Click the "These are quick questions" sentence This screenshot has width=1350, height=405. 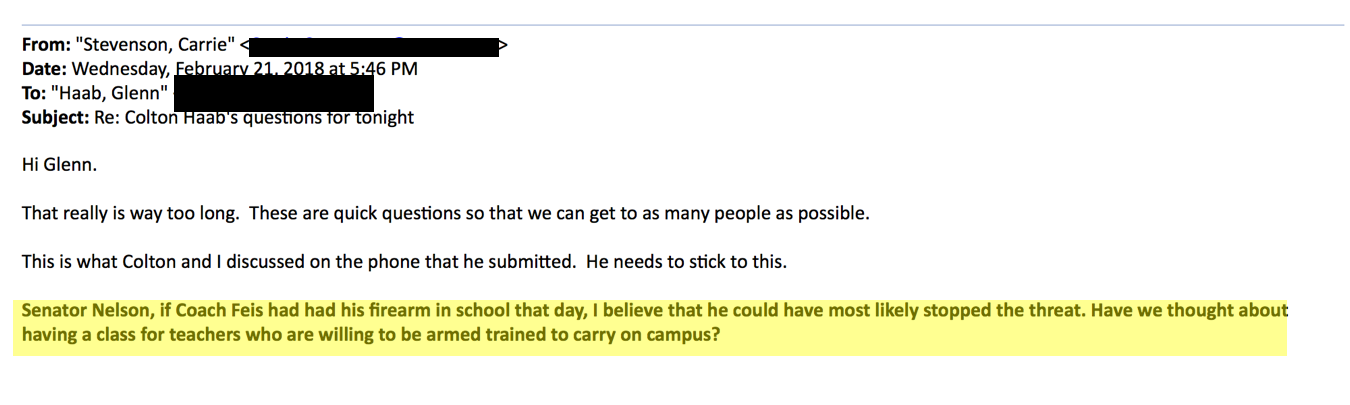pyautogui.click(x=500, y=213)
